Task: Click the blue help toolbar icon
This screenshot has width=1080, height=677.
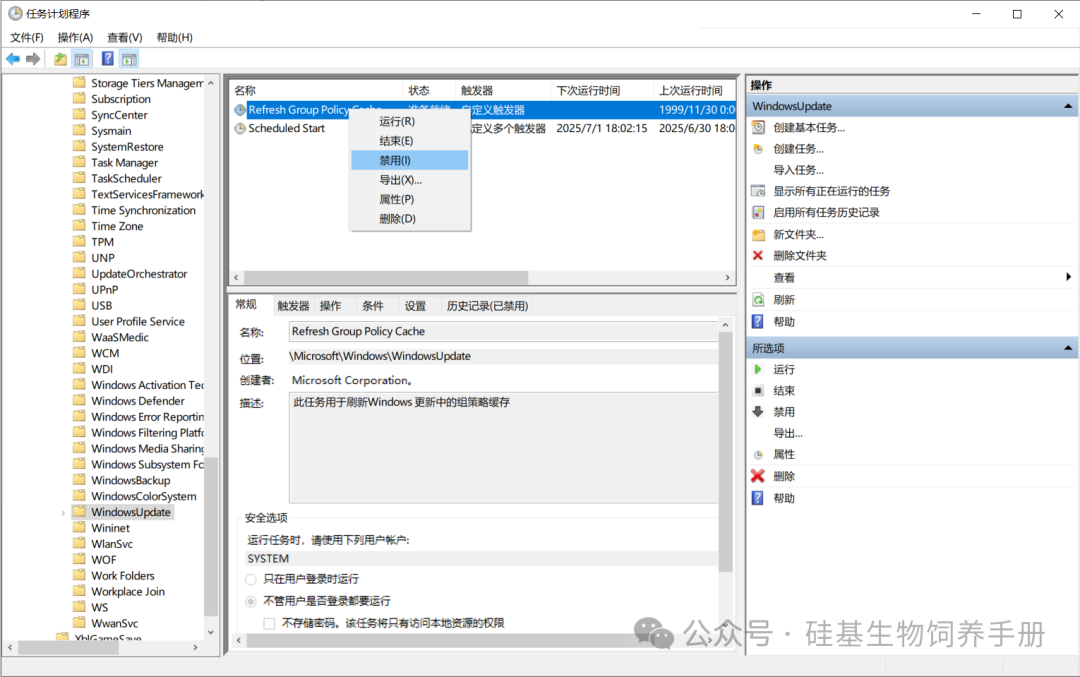Action: pyautogui.click(x=108, y=59)
